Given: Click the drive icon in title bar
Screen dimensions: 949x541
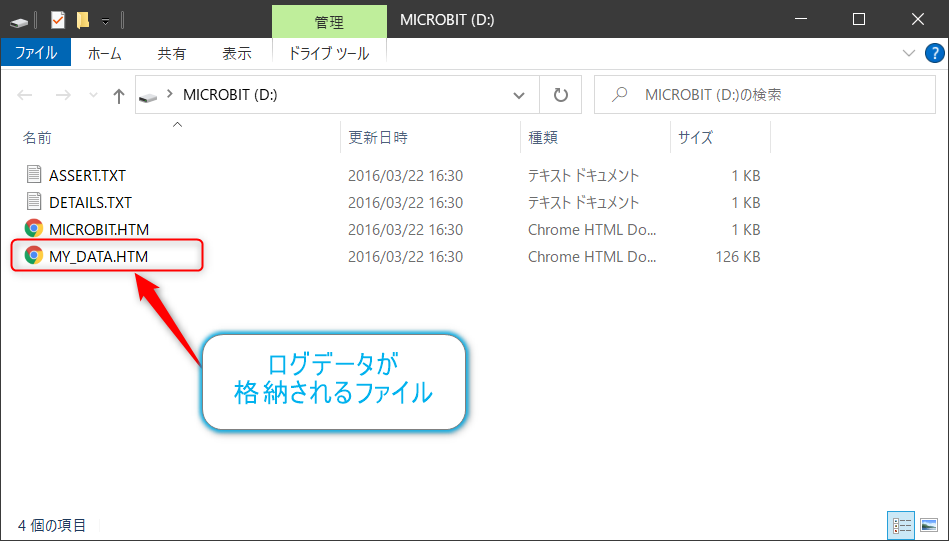Looking at the screenshot, I should (x=19, y=22).
